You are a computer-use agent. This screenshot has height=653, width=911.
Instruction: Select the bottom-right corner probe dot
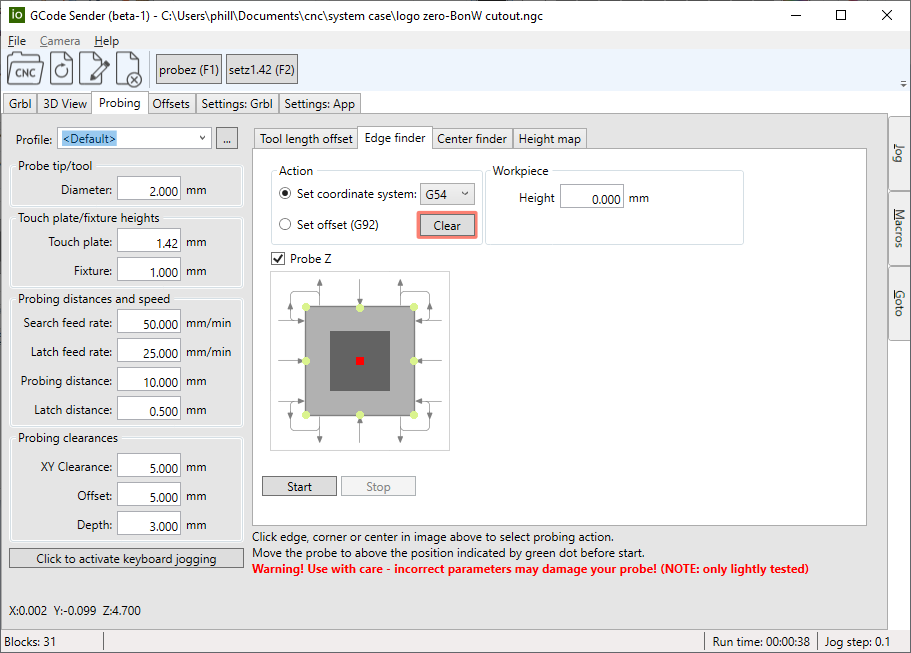pyautogui.click(x=412, y=414)
